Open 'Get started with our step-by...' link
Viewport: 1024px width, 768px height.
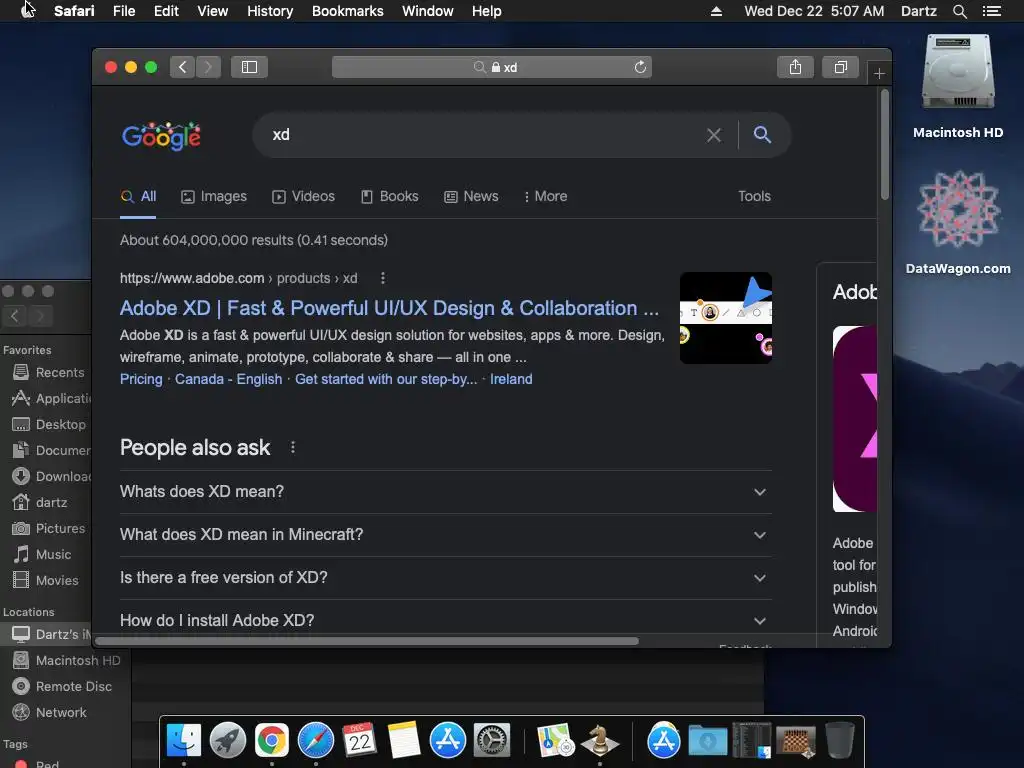[386, 379]
